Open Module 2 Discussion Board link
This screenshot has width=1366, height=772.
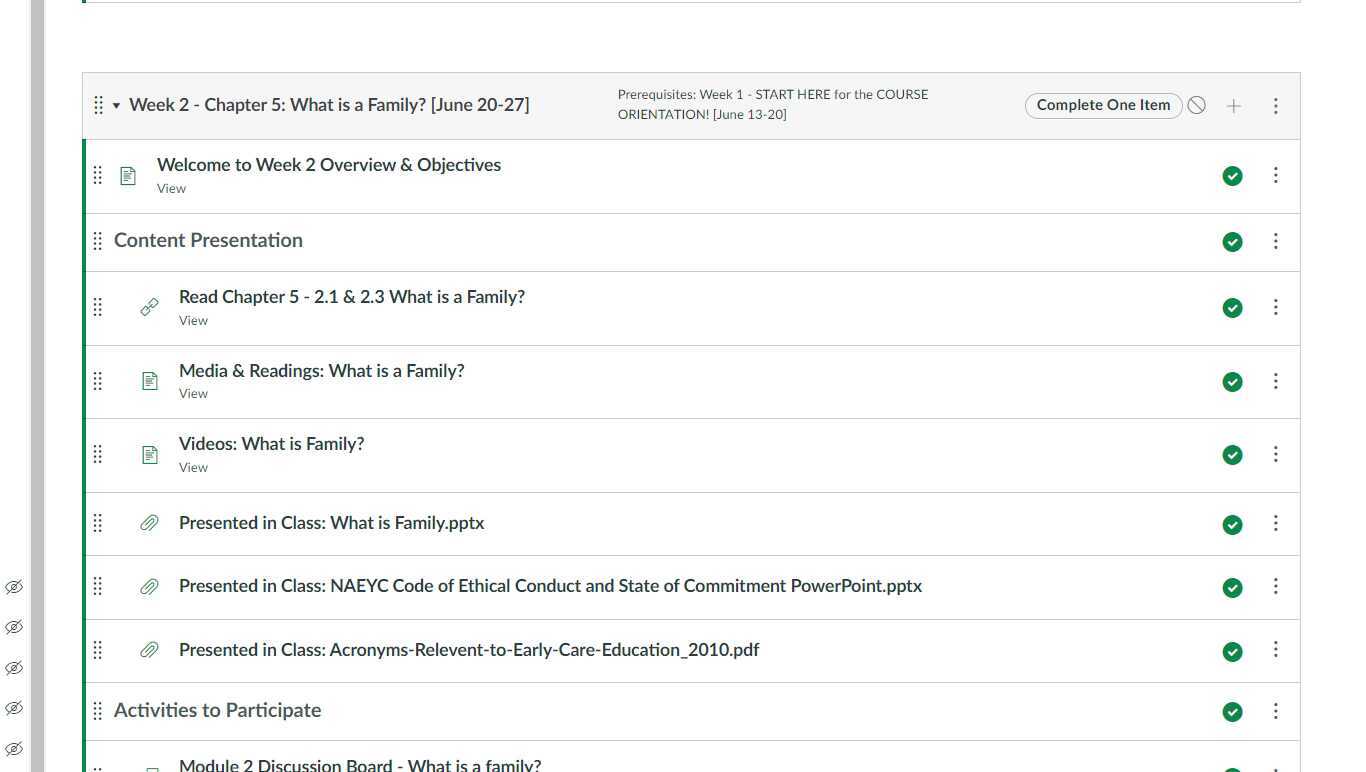359,765
